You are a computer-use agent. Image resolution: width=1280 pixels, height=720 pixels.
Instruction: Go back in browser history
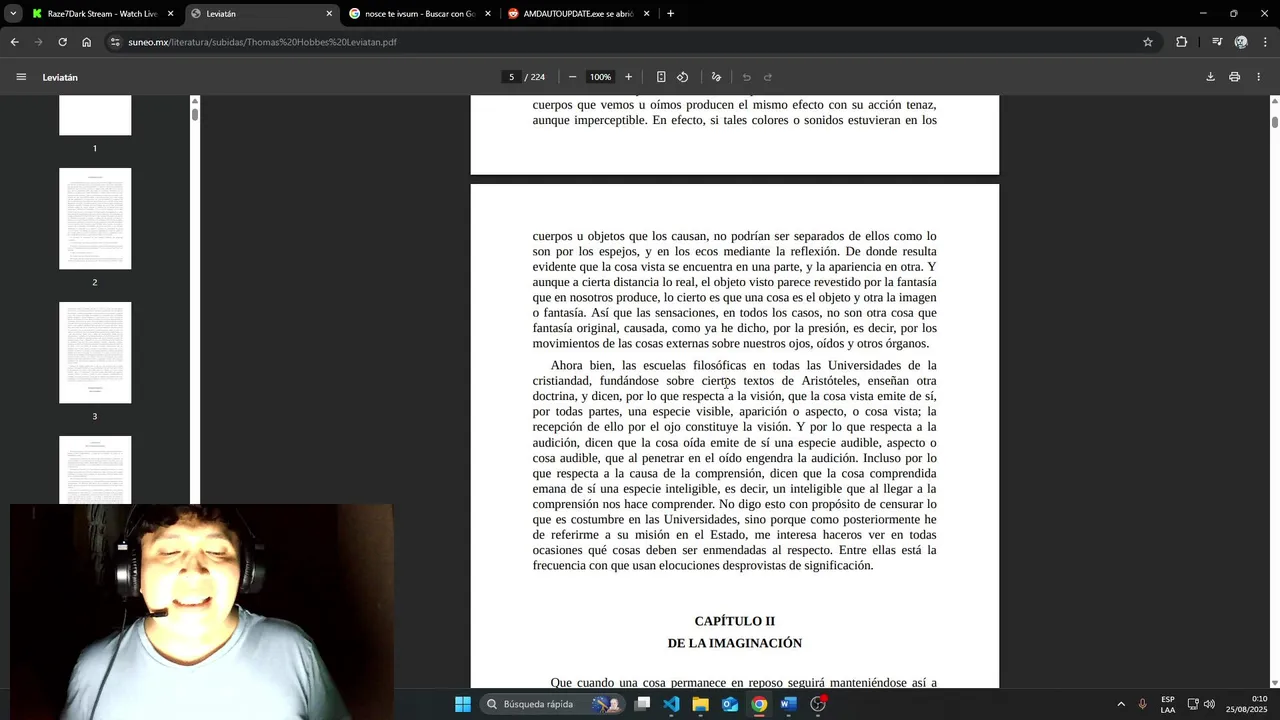(x=14, y=42)
